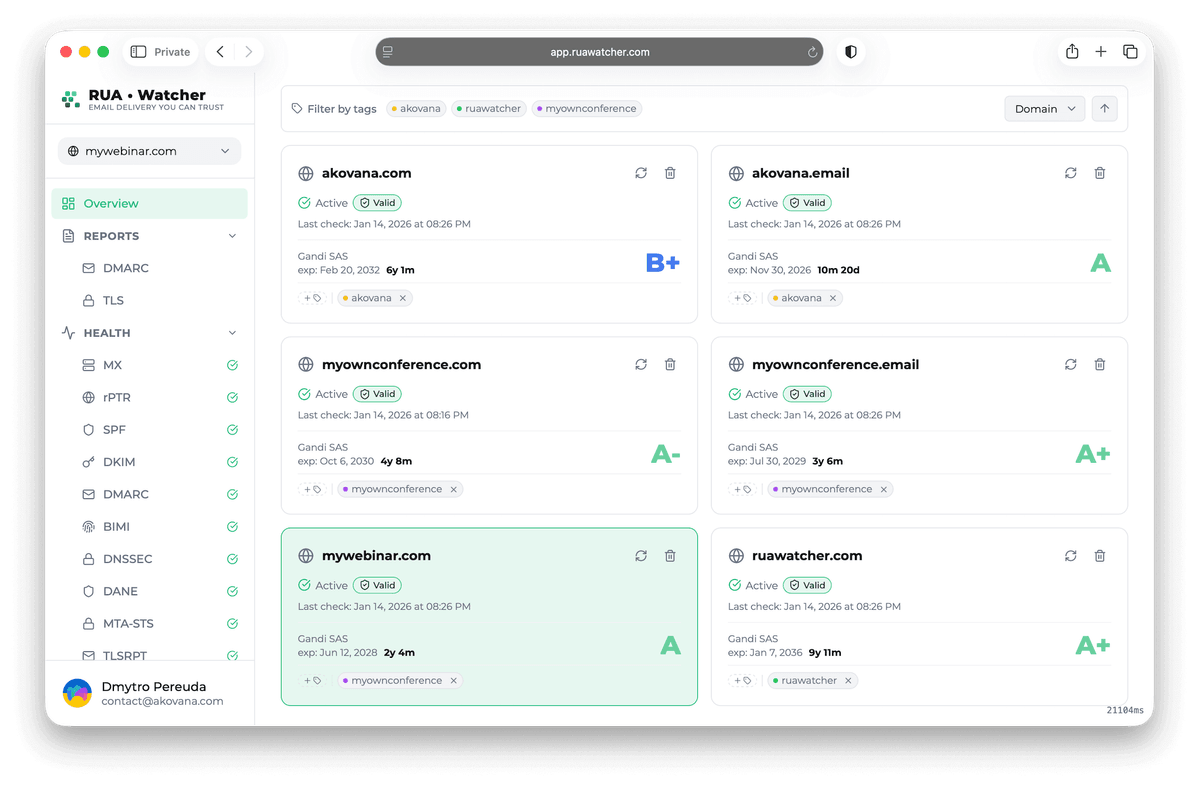
Task: Toggle ascending sort order arrow button
Action: pos(1105,109)
